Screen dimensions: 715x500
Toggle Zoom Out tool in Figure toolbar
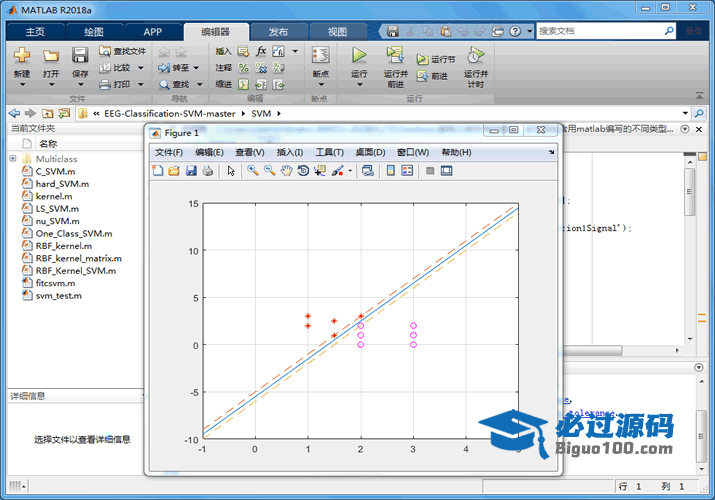click(x=269, y=171)
